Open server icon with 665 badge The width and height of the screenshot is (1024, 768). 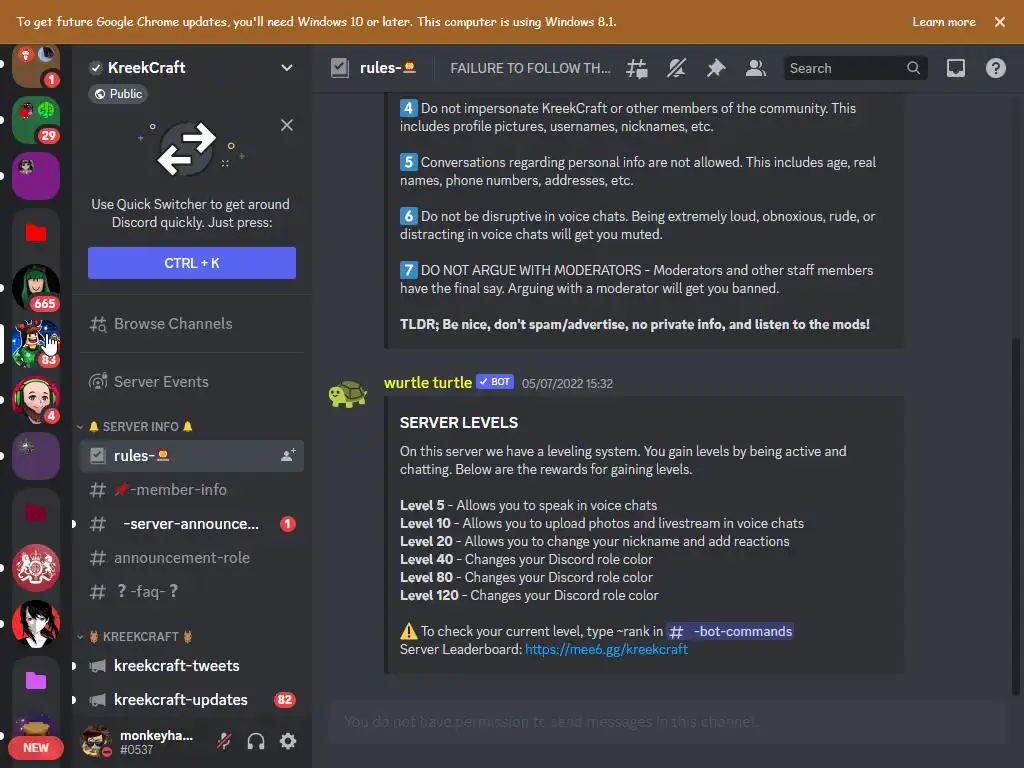coord(36,287)
